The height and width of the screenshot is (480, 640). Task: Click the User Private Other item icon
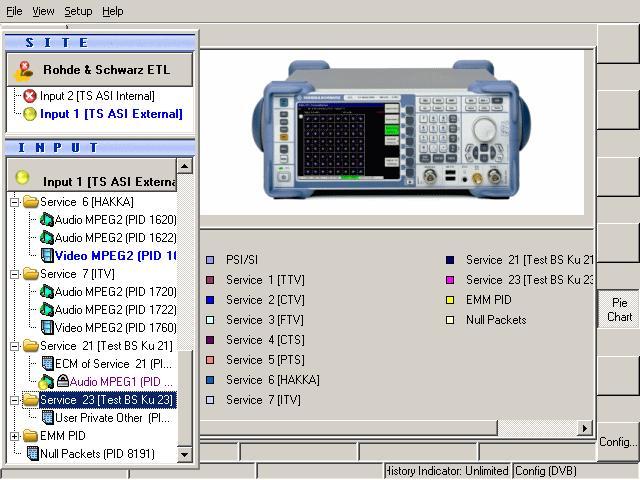[x=46, y=418]
